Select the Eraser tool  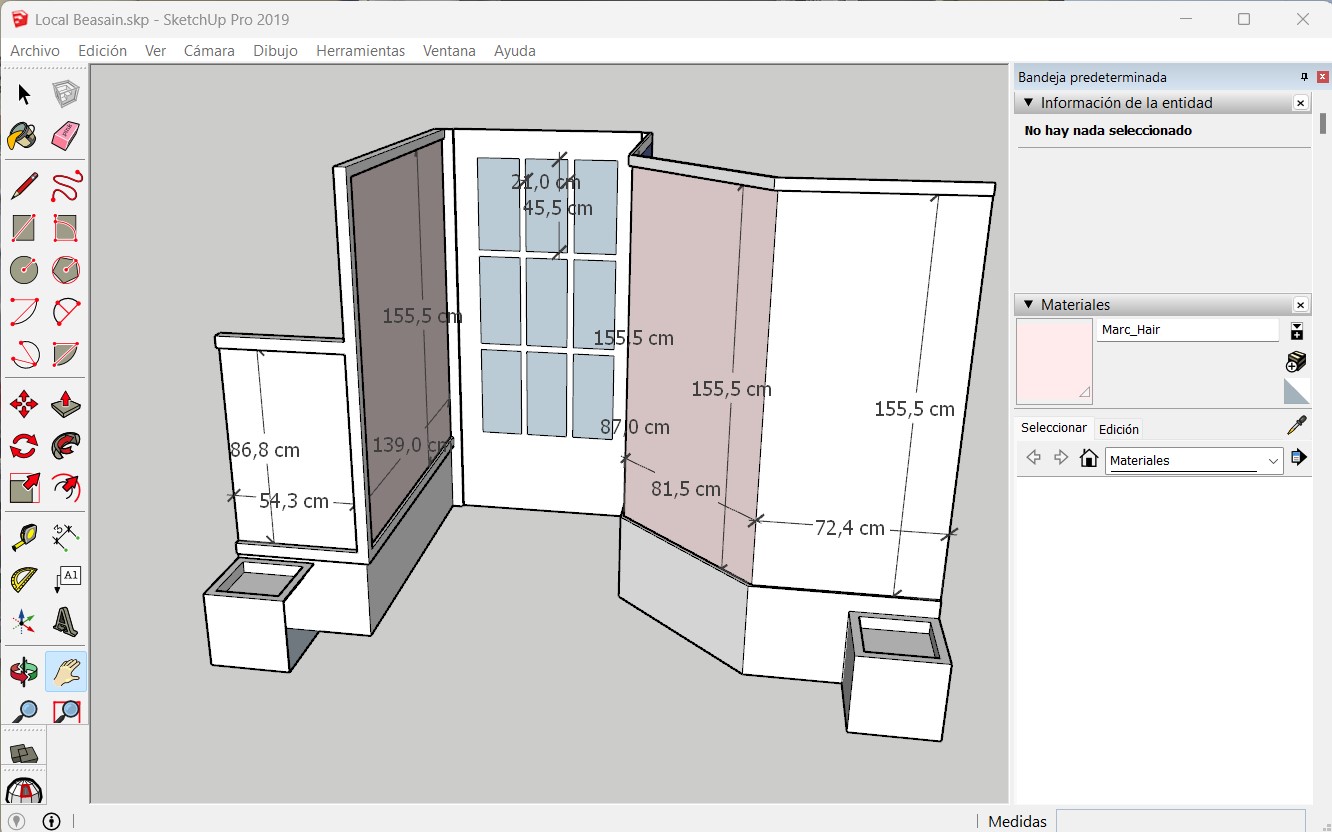click(x=65, y=136)
